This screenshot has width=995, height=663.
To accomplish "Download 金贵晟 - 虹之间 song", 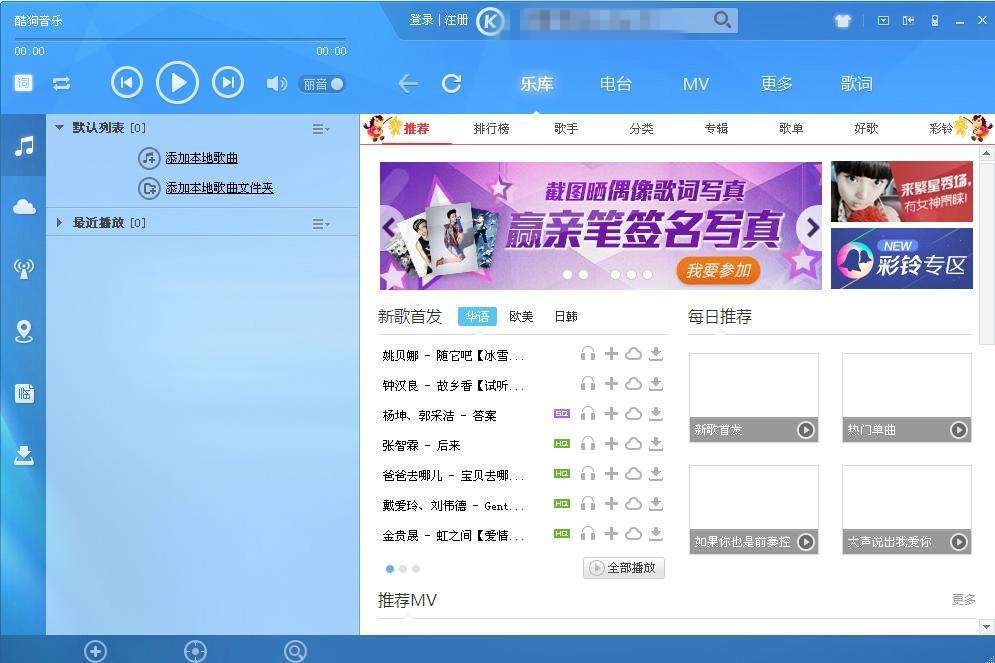I will coord(656,534).
